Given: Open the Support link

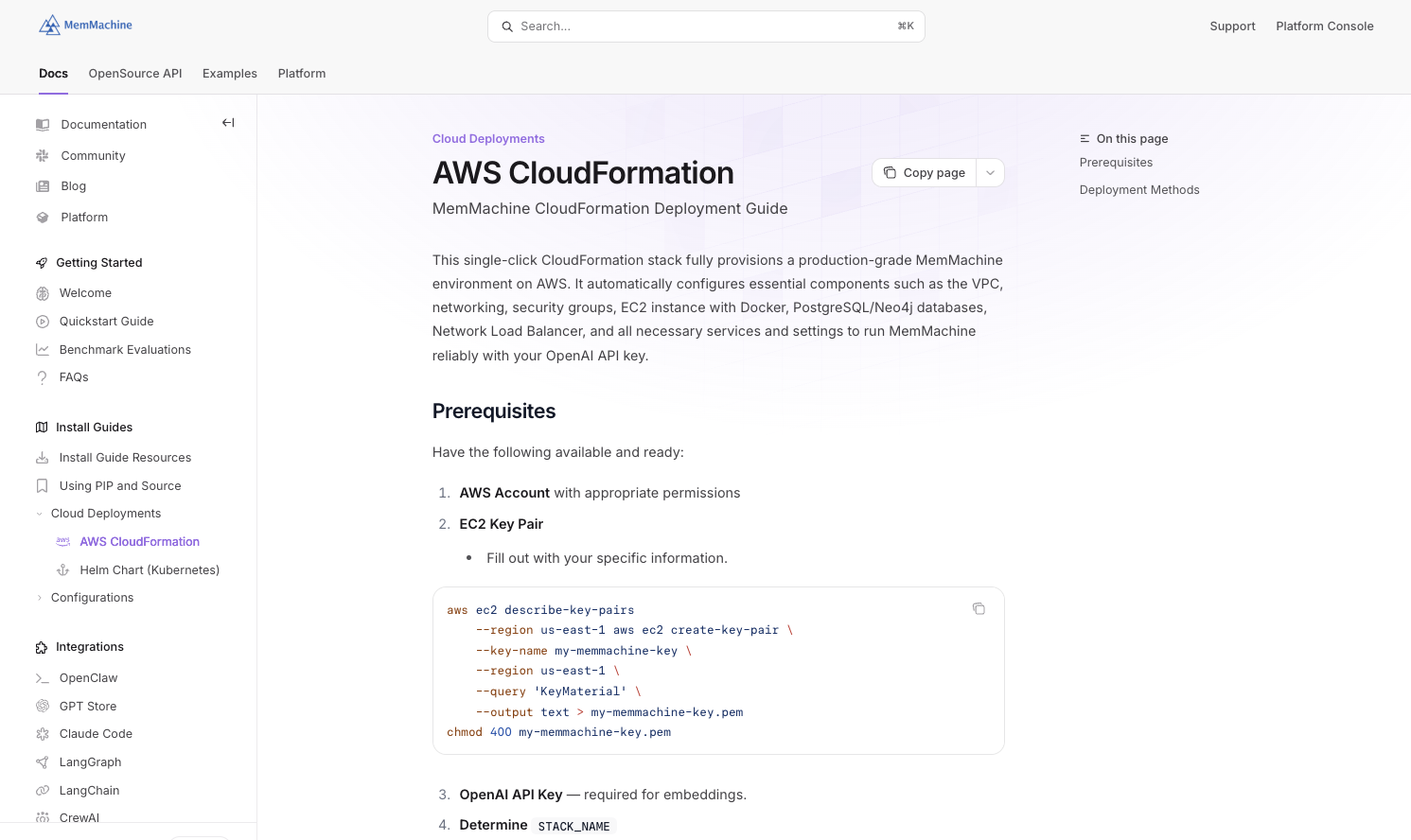Looking at the screenshot, I should point(1232,26).
